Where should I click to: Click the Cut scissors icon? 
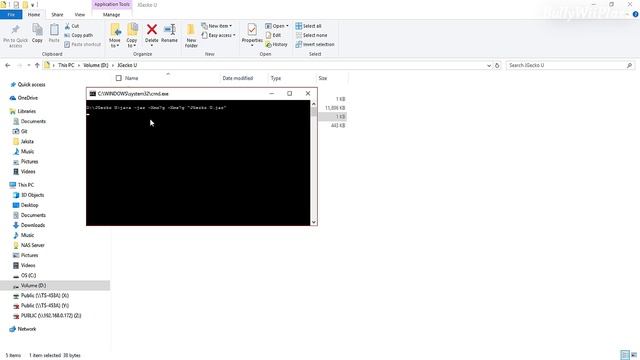(67, 26)
